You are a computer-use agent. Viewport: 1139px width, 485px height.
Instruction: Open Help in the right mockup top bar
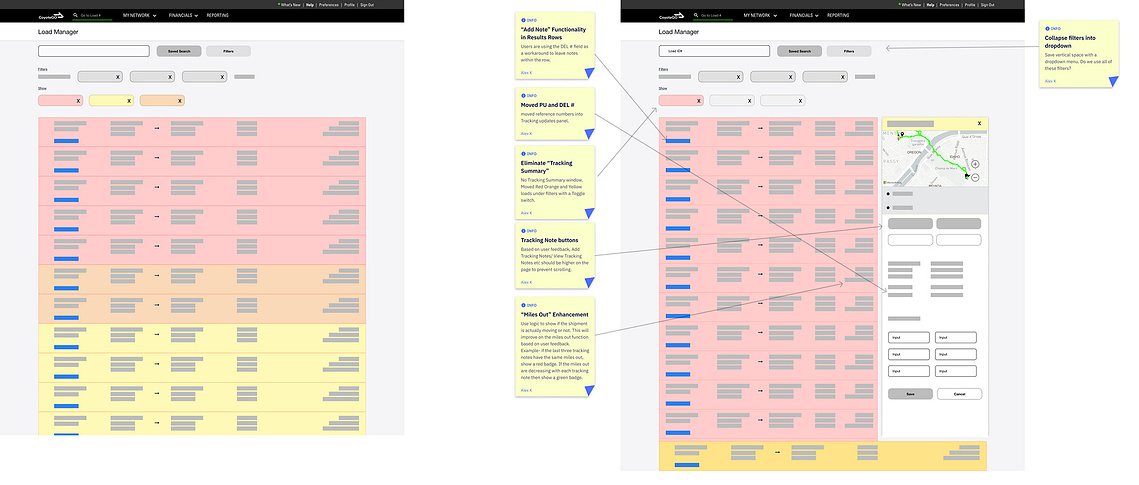931,4
